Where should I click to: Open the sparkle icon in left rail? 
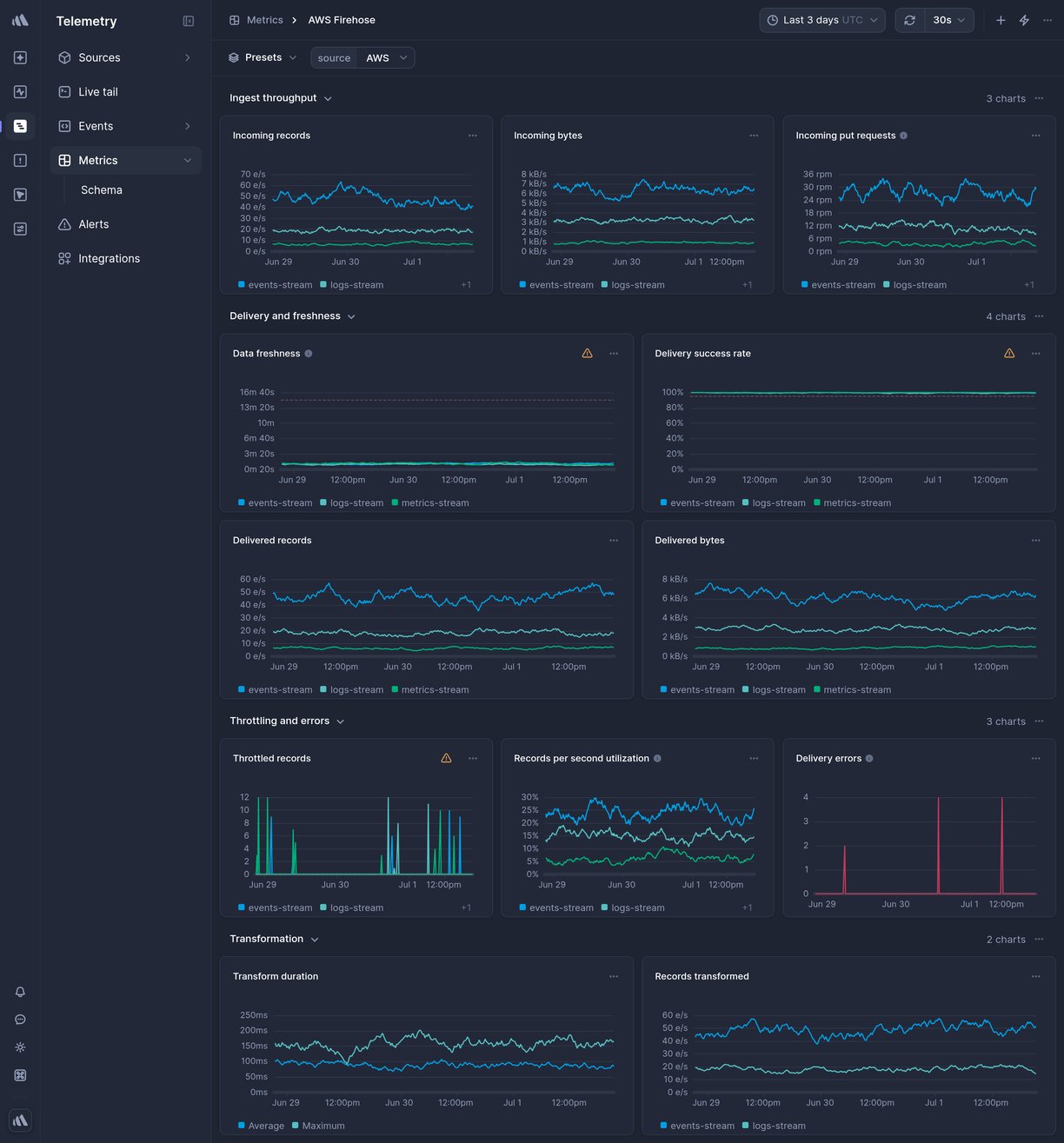coord(20,57)
